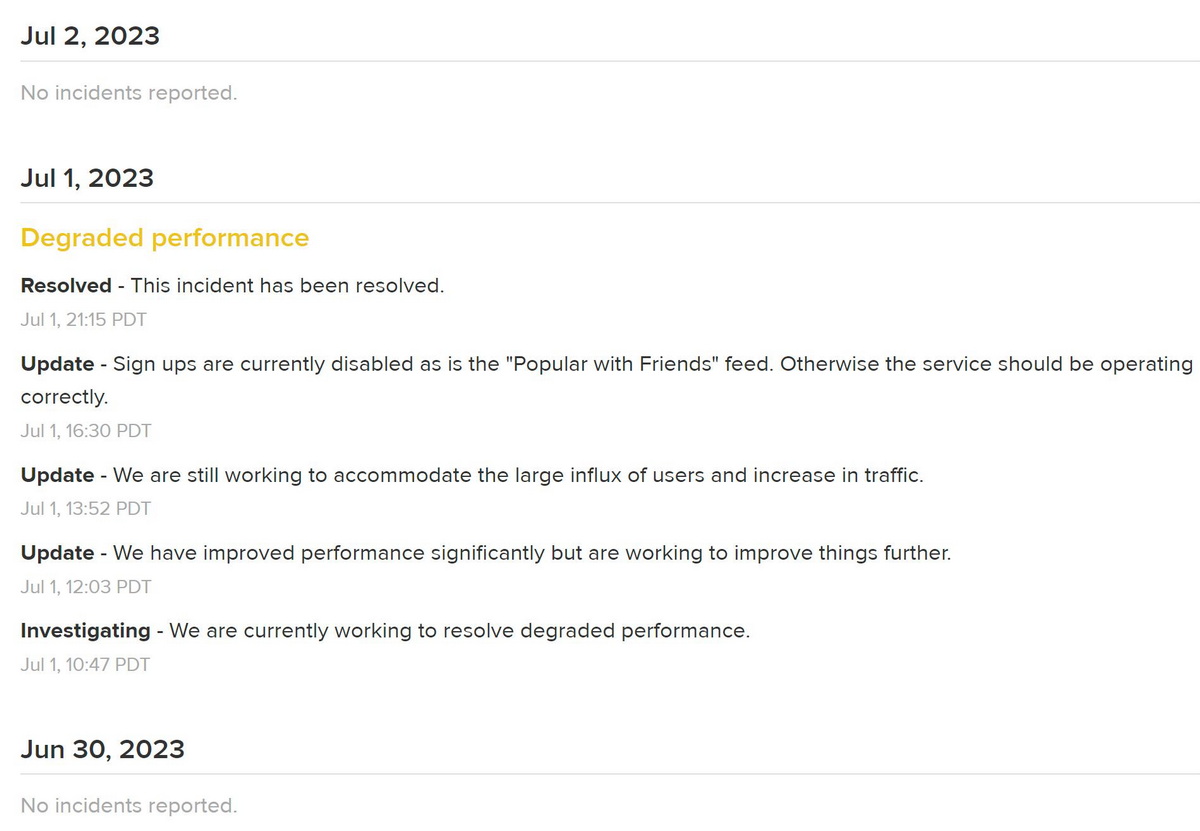The width and height of the screenshot is (1200, 831).
Task: Click the "Jul 1, 13:52 PDT" timestamp
Action: [85, 509]
